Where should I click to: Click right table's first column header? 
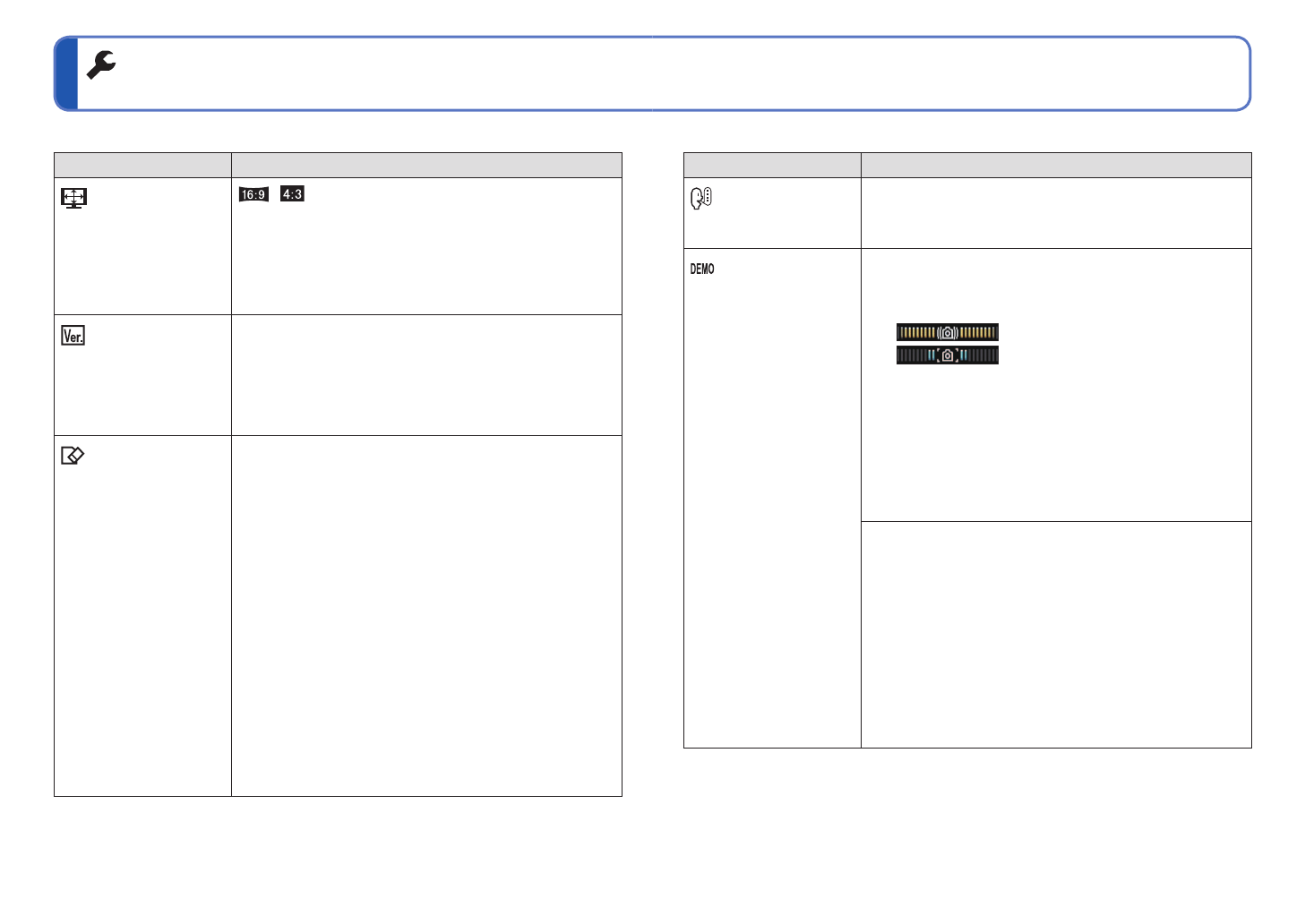point(772,166)
